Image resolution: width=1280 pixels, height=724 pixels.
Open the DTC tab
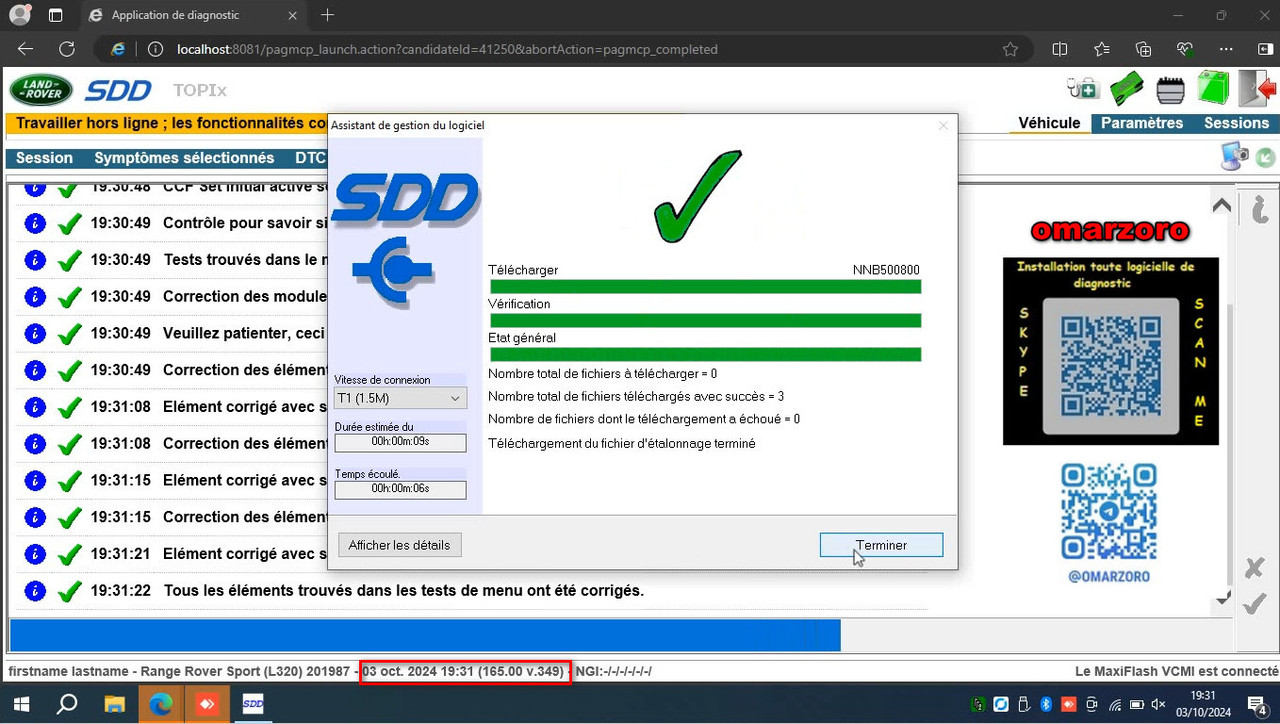point(310,158)
